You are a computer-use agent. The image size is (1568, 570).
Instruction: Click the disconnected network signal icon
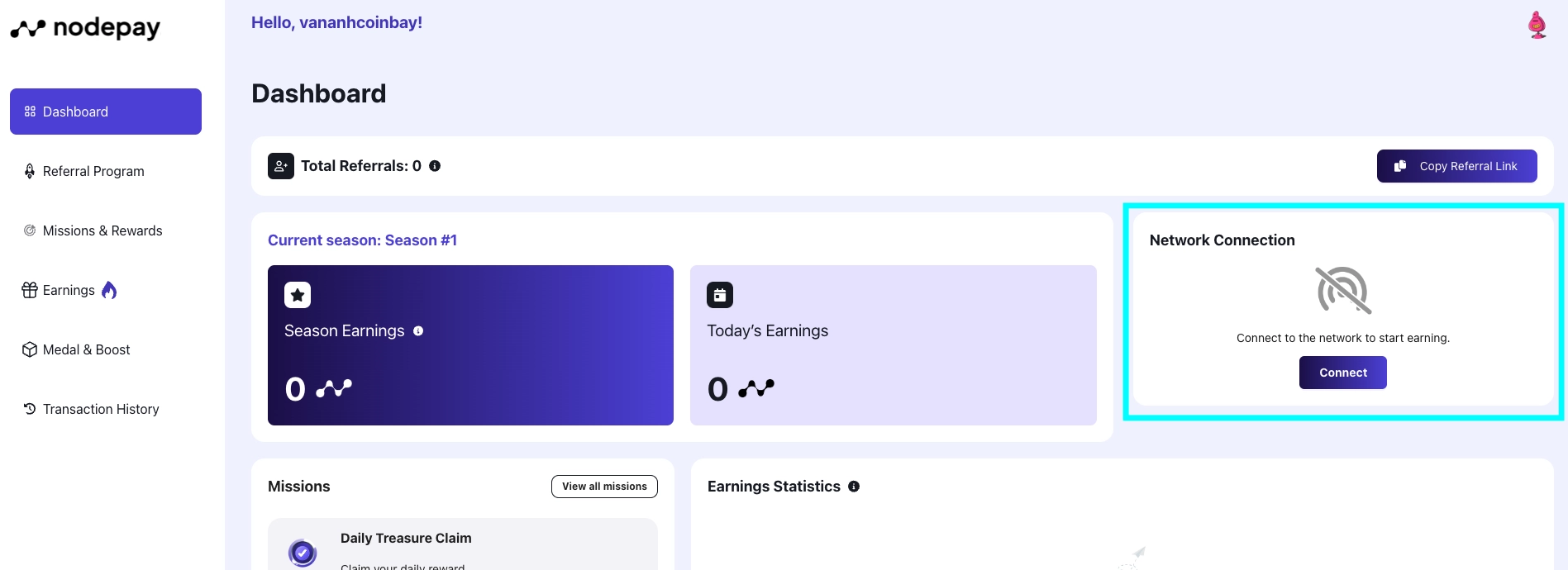click(x=1343, y=290)
